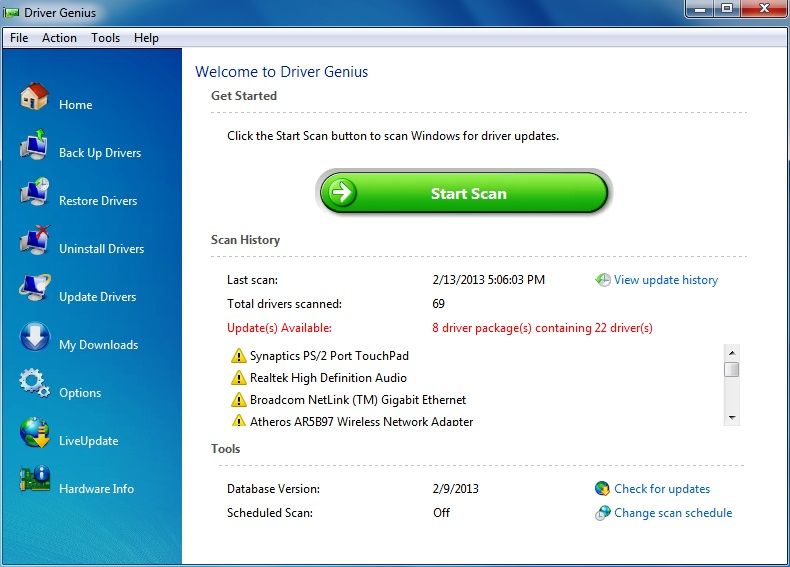Click the 'Update(s) Available:' label
This screenshot has height=567, width=790.
pos(279,328)
